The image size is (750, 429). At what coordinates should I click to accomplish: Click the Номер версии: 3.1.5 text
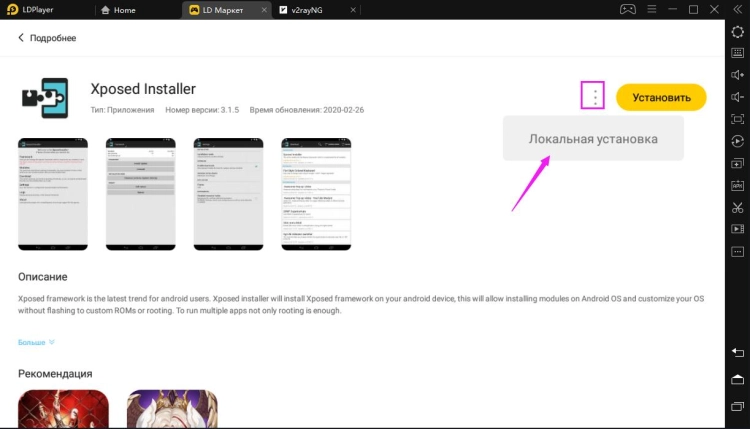coord(202,110)
